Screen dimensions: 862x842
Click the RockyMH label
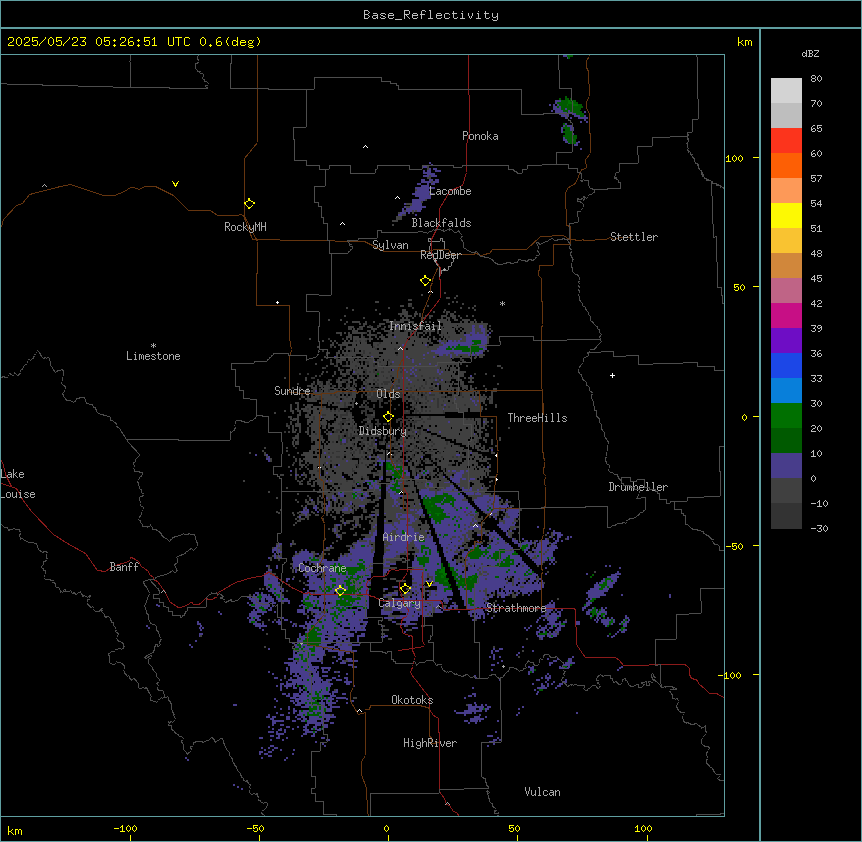click(245, 227)
